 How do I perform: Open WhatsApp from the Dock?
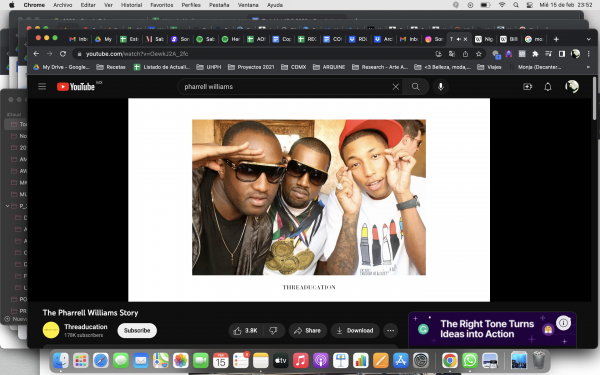point(470,360)
